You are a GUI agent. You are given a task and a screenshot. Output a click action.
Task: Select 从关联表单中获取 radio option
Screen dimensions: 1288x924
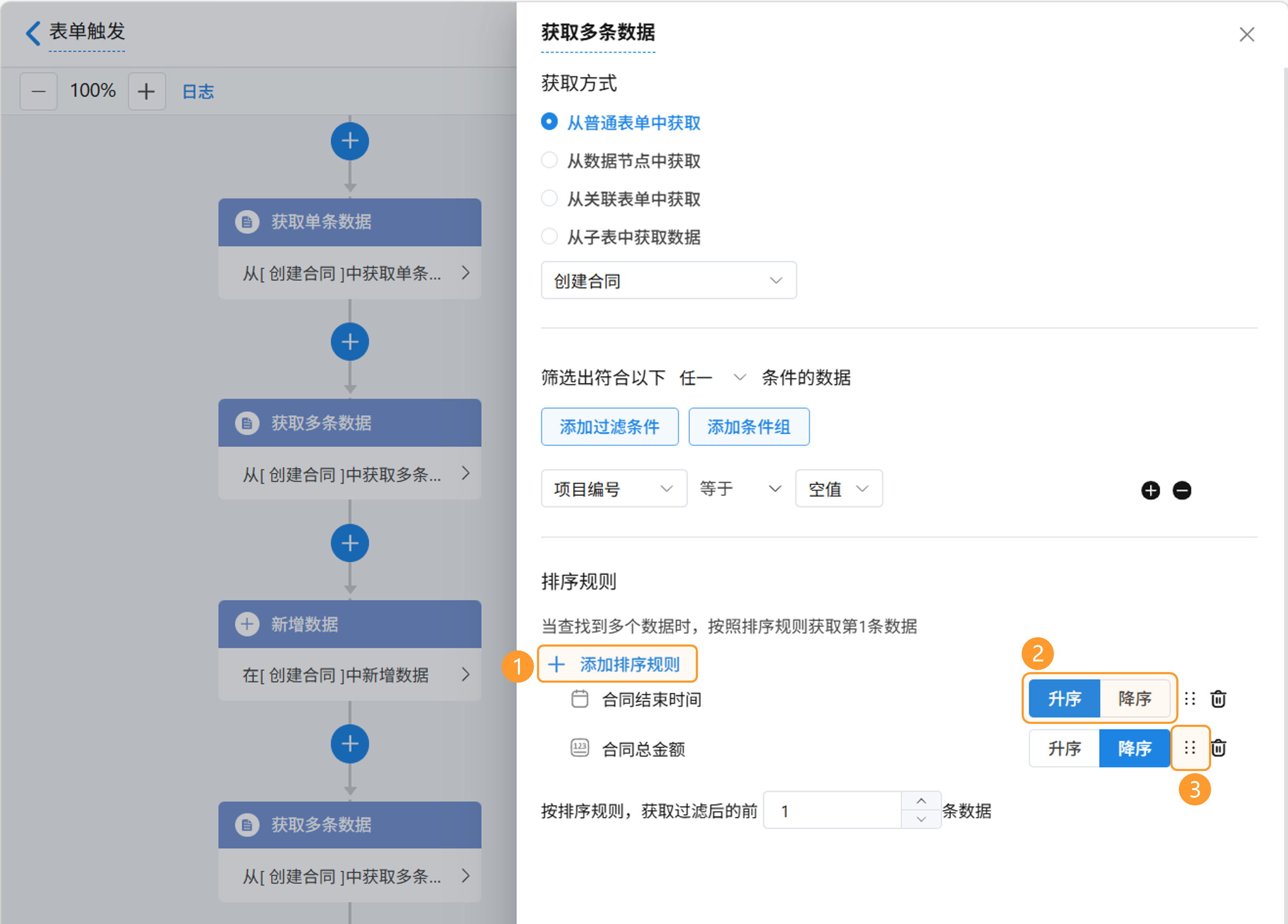click(x=549, y=199)
